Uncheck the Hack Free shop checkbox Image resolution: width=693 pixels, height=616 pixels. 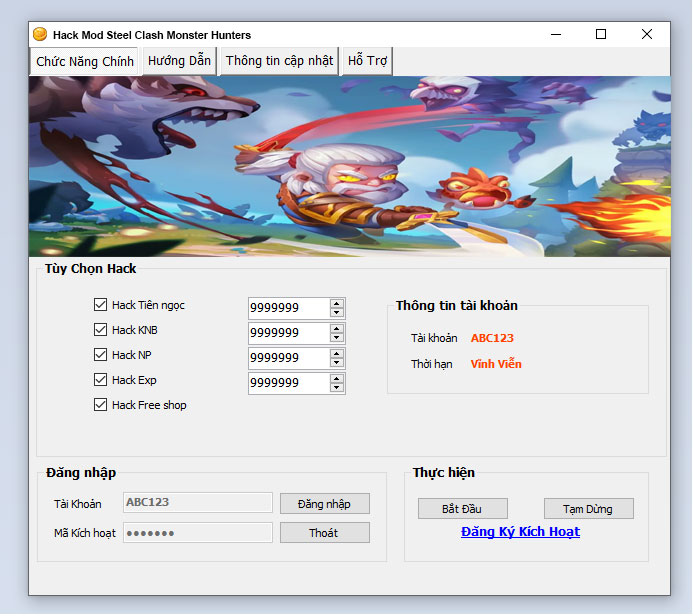tap(100, 405)
